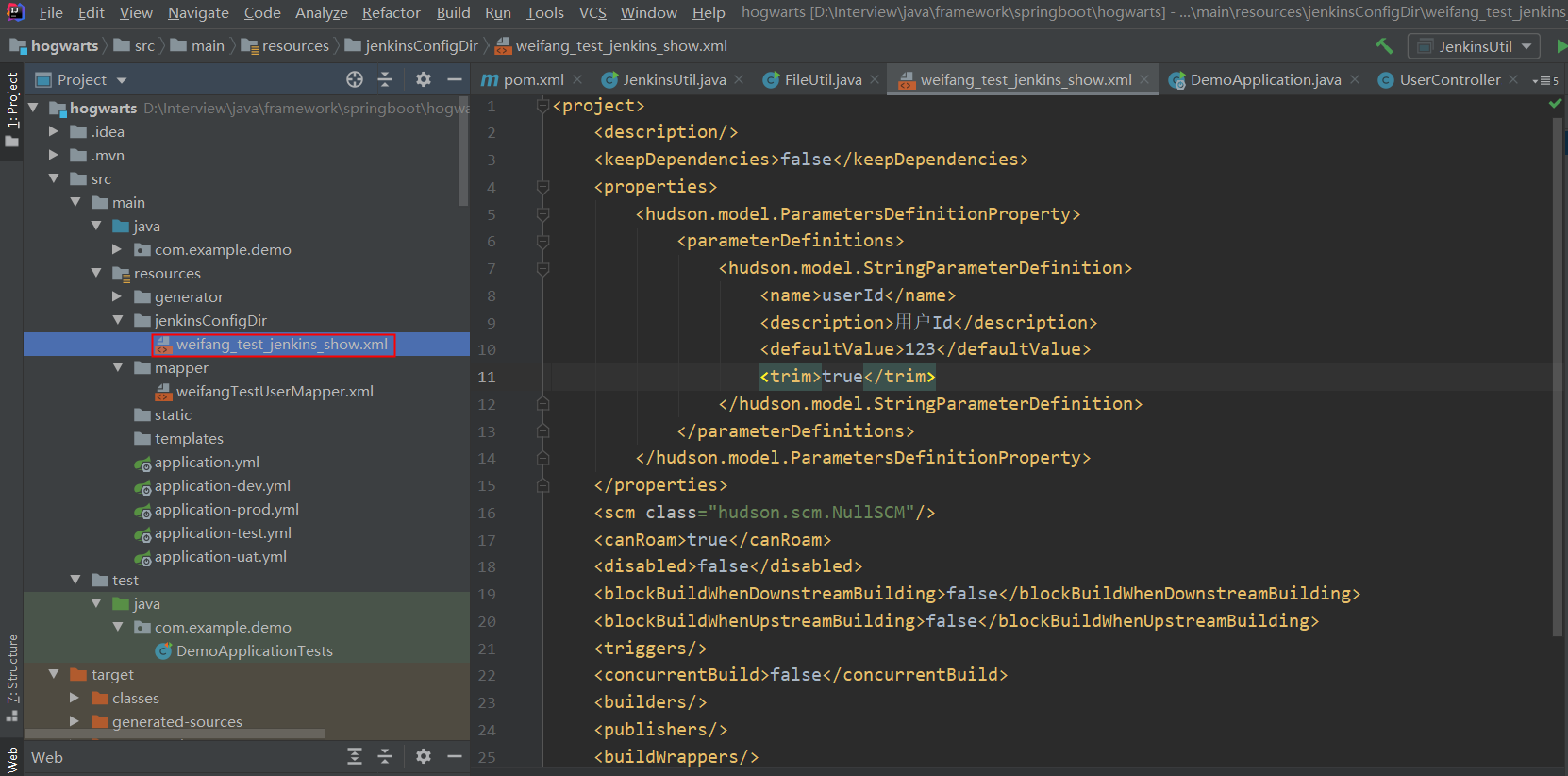This screenshot has height=776, width=1568.
Task: Close the JenkinsUtil.java tab
Action: pyautogui.click(x=739, y=79)
